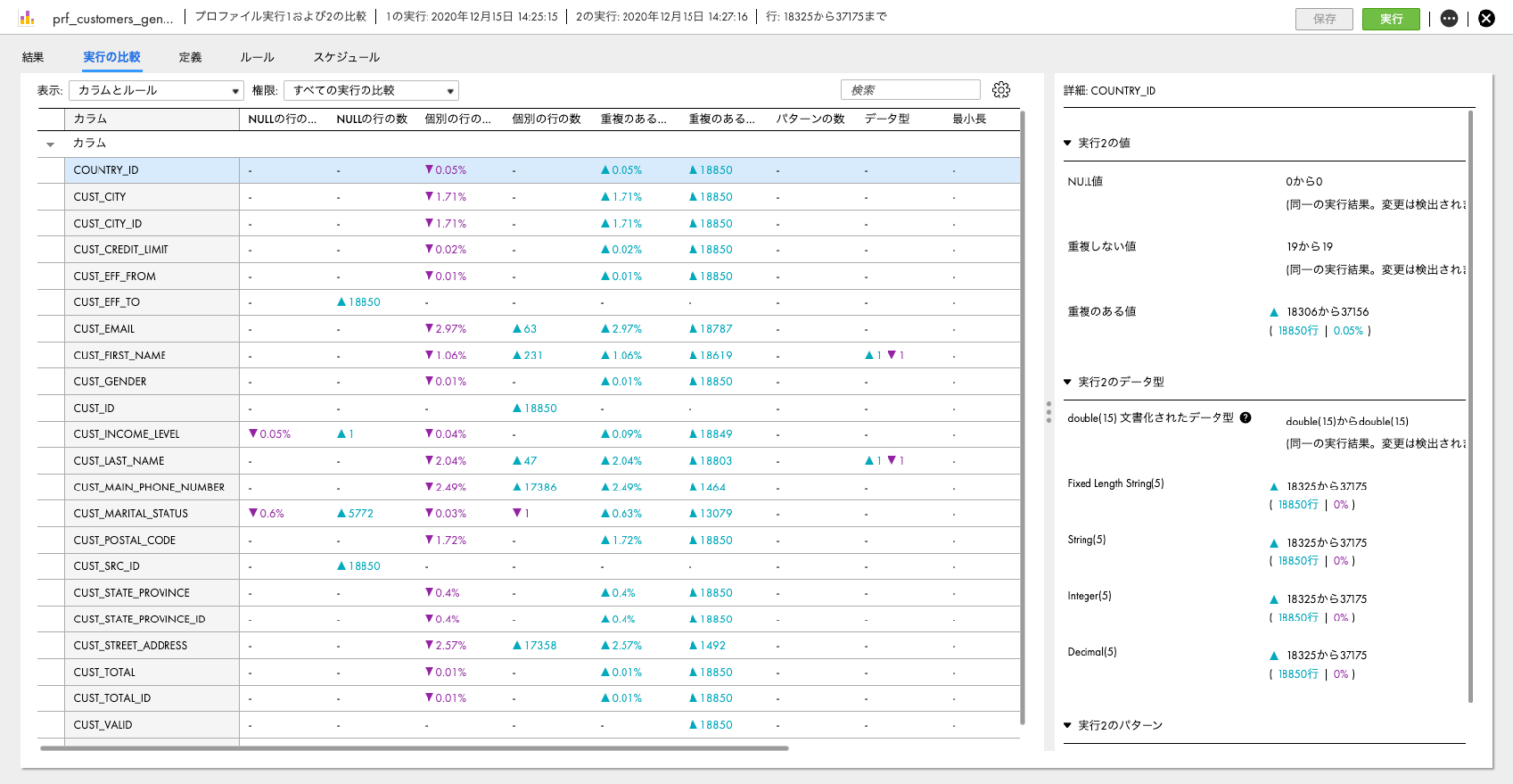Collapse the カラム group in the table
The height and width of the screenshot is (784, 1513).
tap(49, 142)
